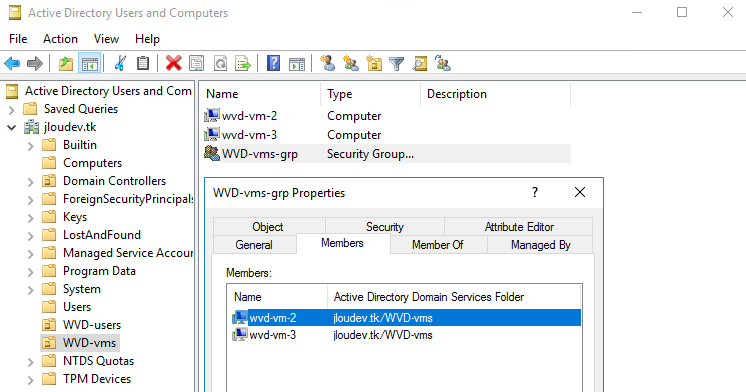Collapse the jloudev.tk domain node
This screenshot has height=392, width=746.
(x=11, y=127)
